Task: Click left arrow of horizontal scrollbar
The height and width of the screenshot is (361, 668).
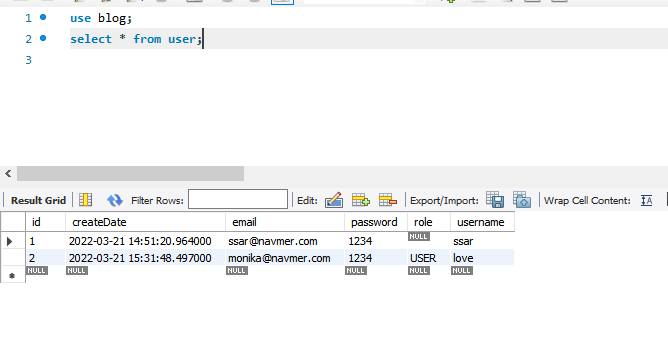Action: click(8, 173)
